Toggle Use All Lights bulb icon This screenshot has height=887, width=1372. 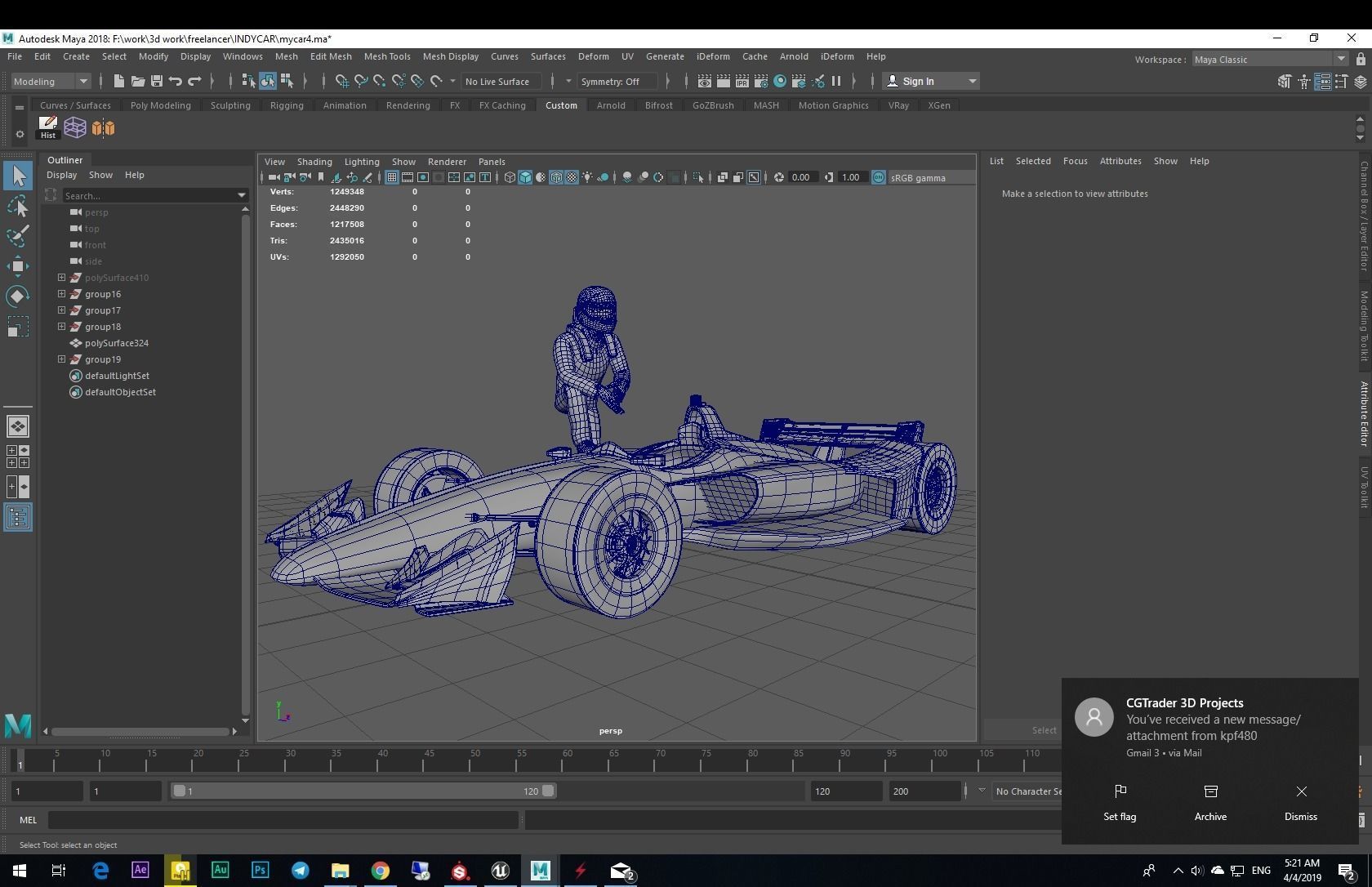point(587,177)
